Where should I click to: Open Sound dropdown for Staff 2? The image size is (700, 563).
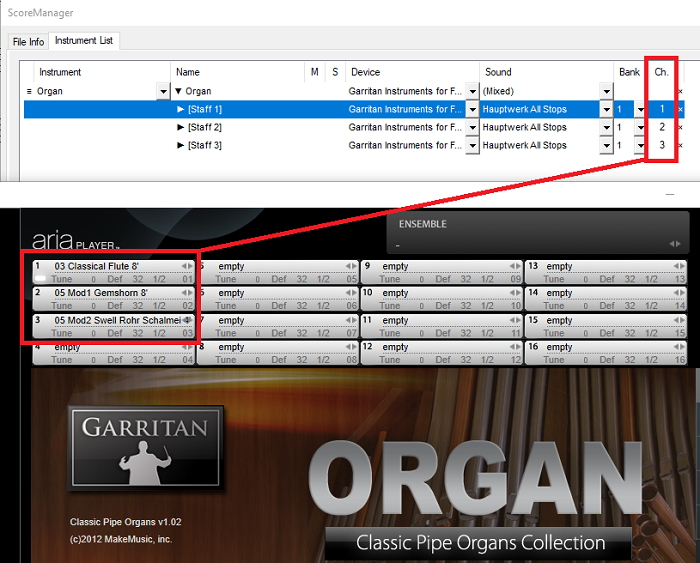[x=606, y=127]
